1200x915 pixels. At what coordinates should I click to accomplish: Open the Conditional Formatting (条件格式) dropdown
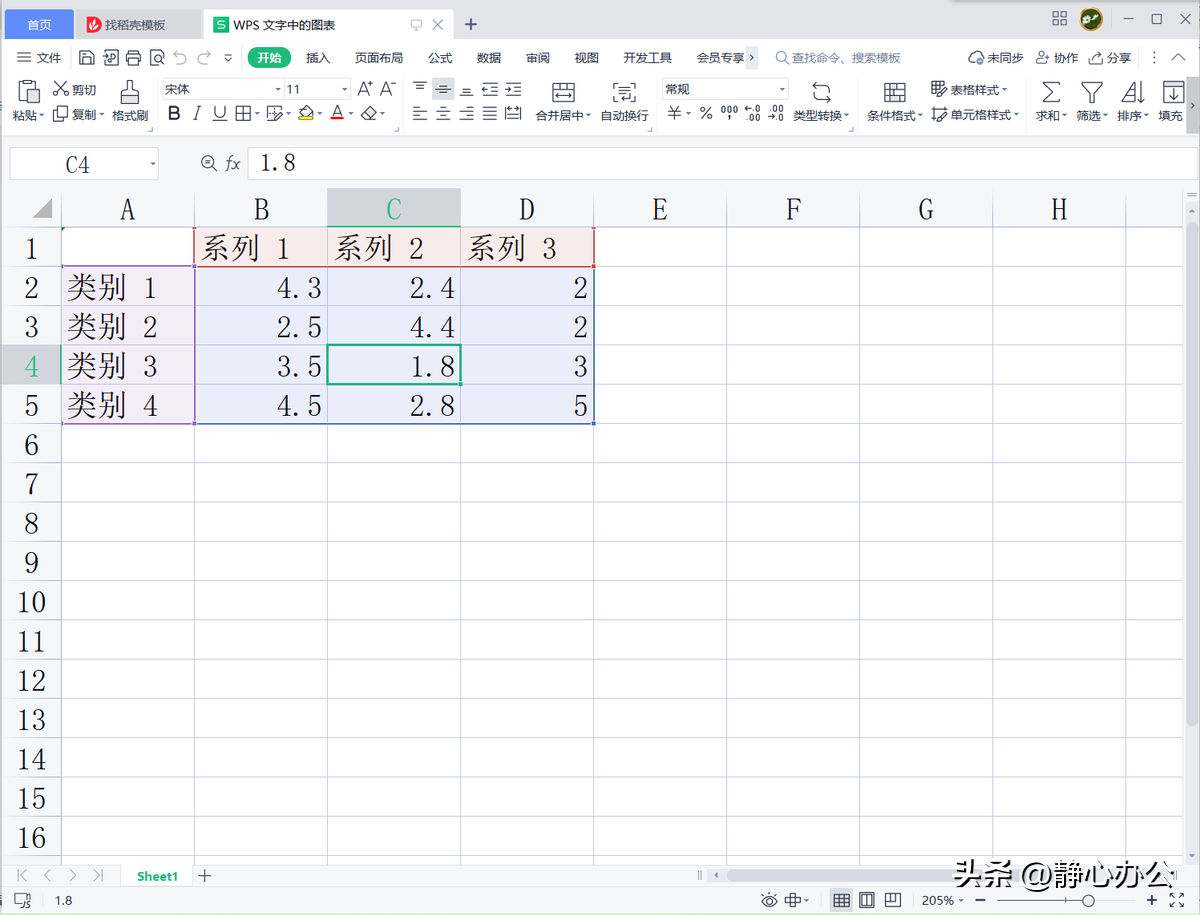[x=894, y=102]
